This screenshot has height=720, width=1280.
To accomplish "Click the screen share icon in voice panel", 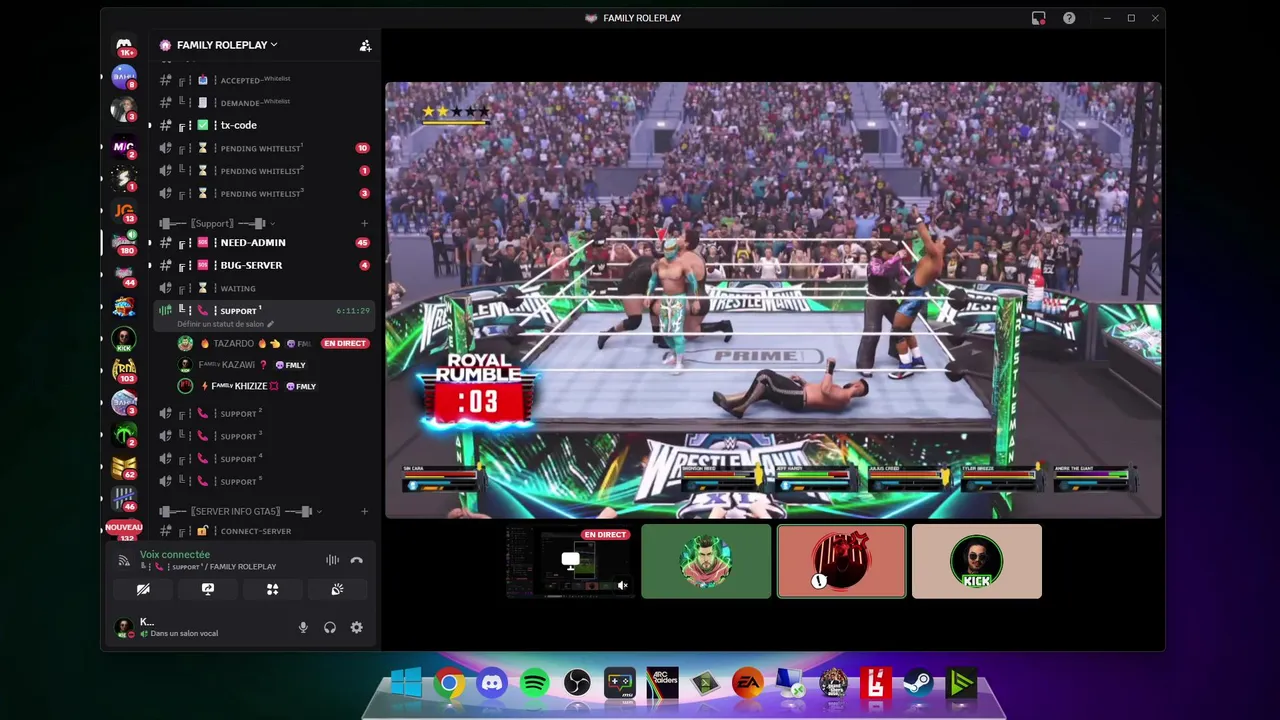I will point(208,589).
